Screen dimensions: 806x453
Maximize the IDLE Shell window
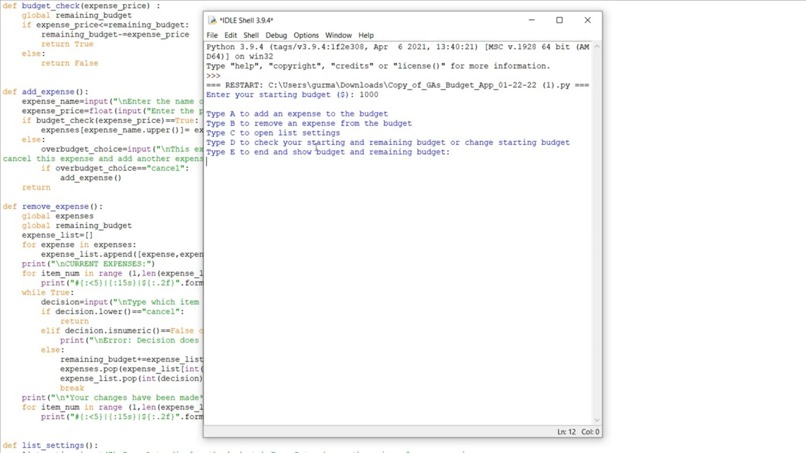(559, 20)
